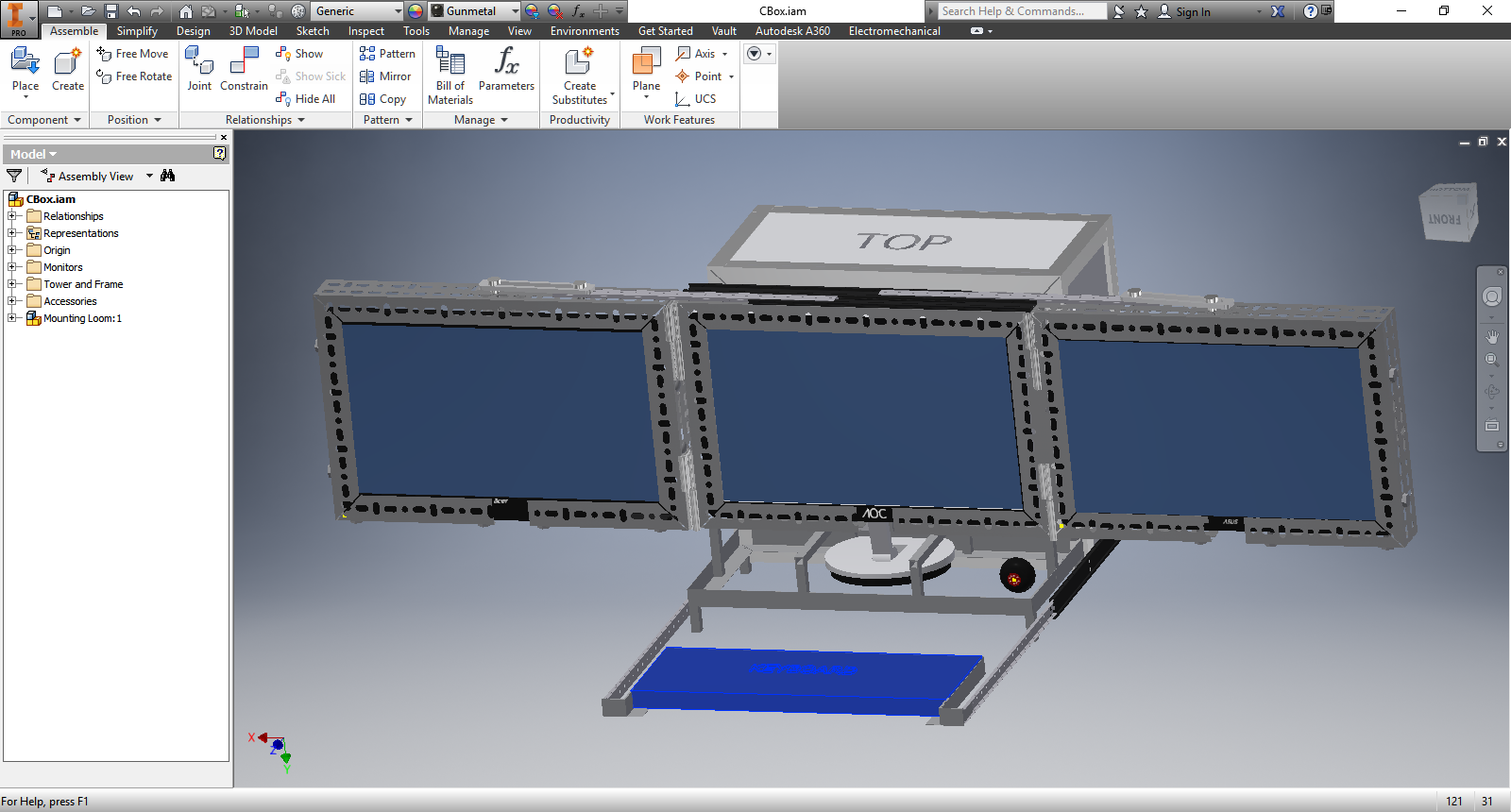Click the binoculars Find icon in browser
The image size is (1511, 812).
pos(168,176)
